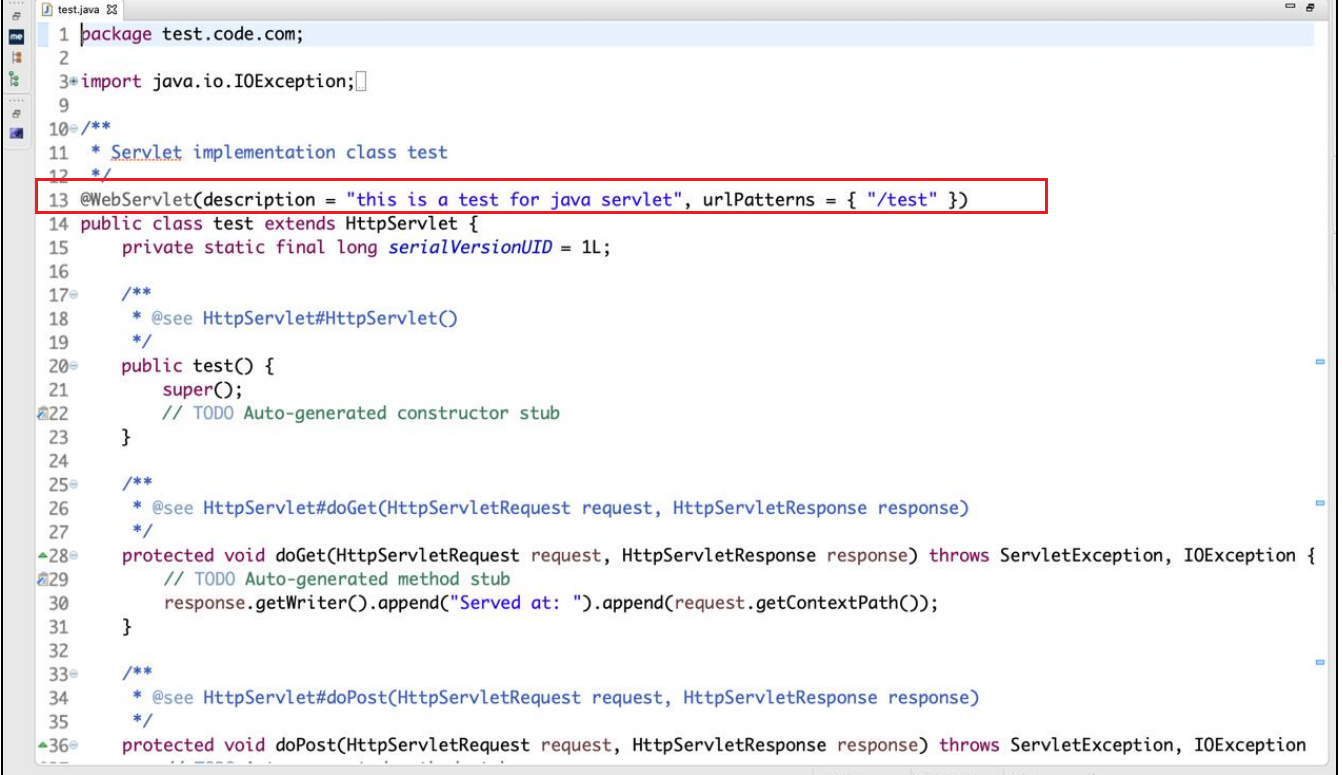Click the 'doGet' method name on line 28
The image size is (1342, 775).
(x=299, y=555)
